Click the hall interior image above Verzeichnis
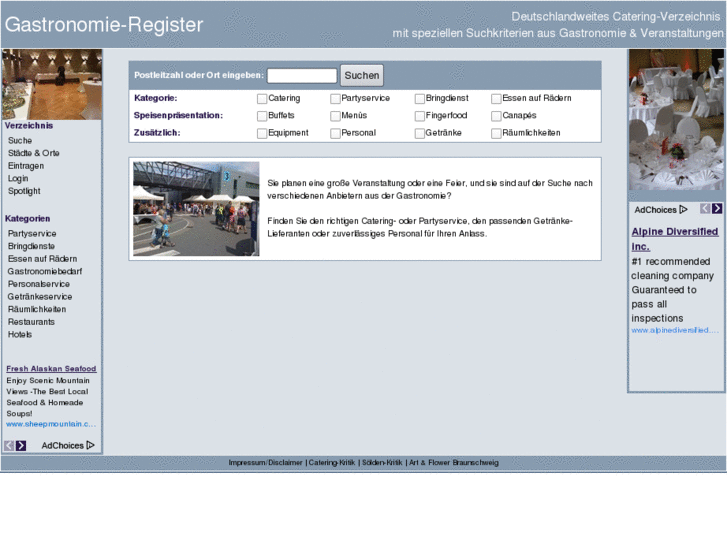Image resolution: width=727 pixels, height=545 pixels. [x=52, y=84]
